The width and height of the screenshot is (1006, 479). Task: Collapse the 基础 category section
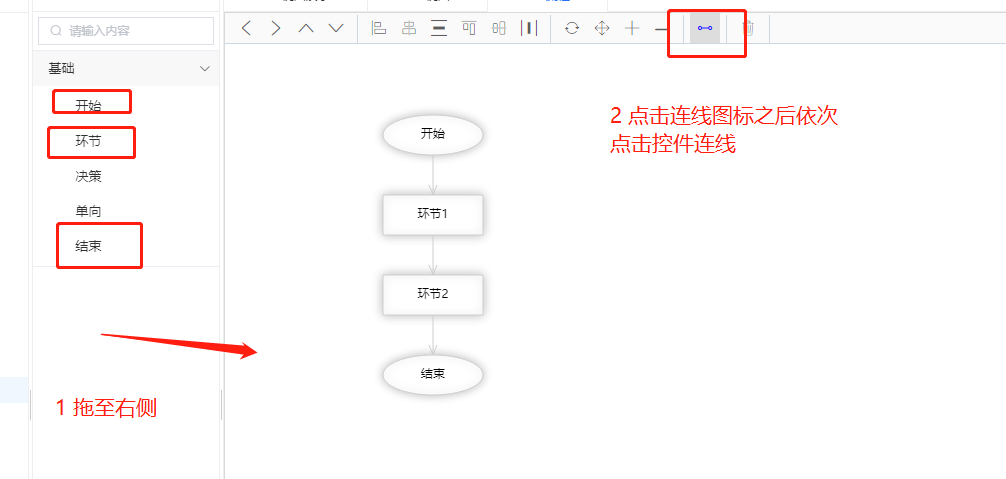(x=205, y=69)
